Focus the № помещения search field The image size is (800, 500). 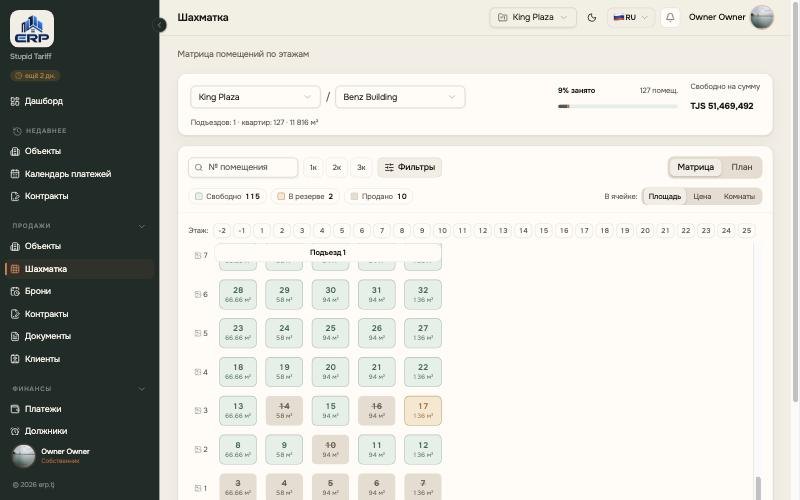[243, 167]
